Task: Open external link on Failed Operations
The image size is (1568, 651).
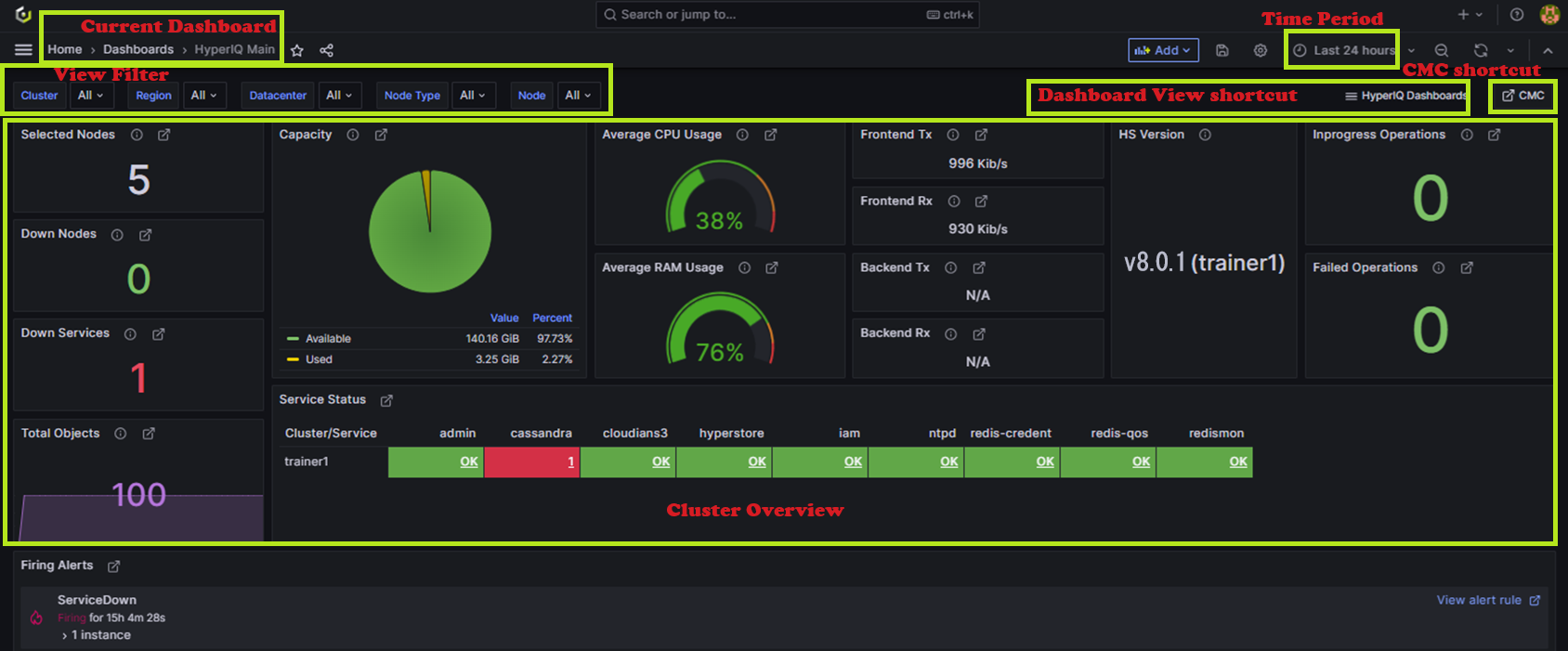Action: click(1467, 267)
